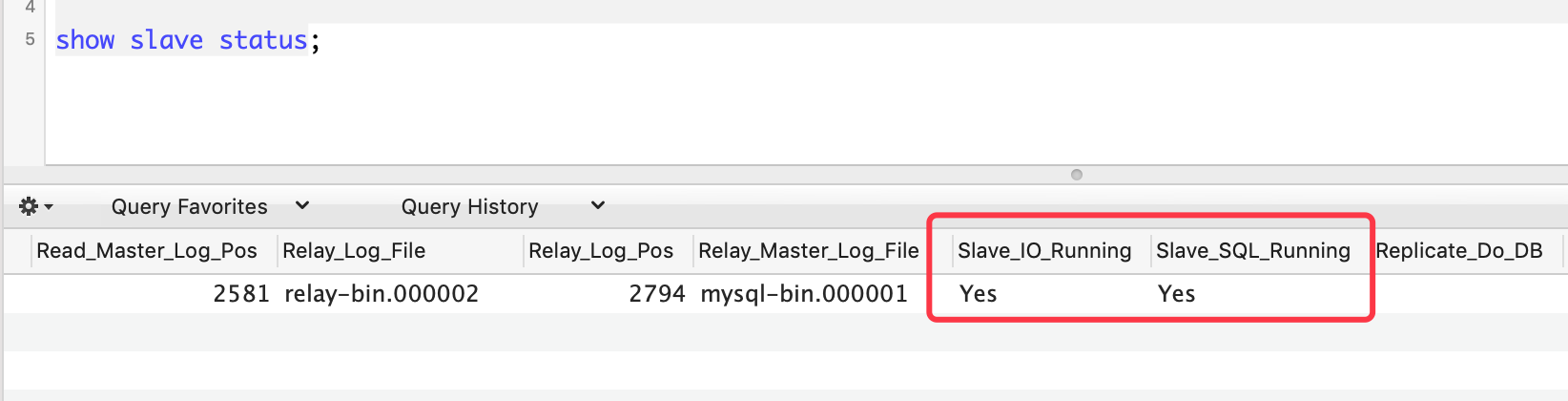Sort by Slave_IO_Running column header
Viewport: 1568px width, 401px height.
1044,251
